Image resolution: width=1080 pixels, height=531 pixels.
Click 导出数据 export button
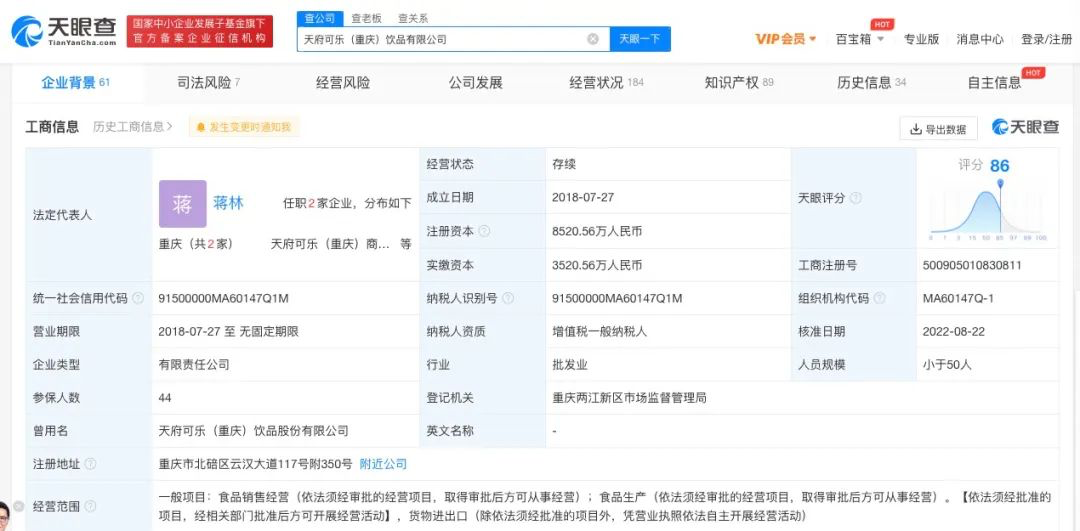[x=938, y=129]
